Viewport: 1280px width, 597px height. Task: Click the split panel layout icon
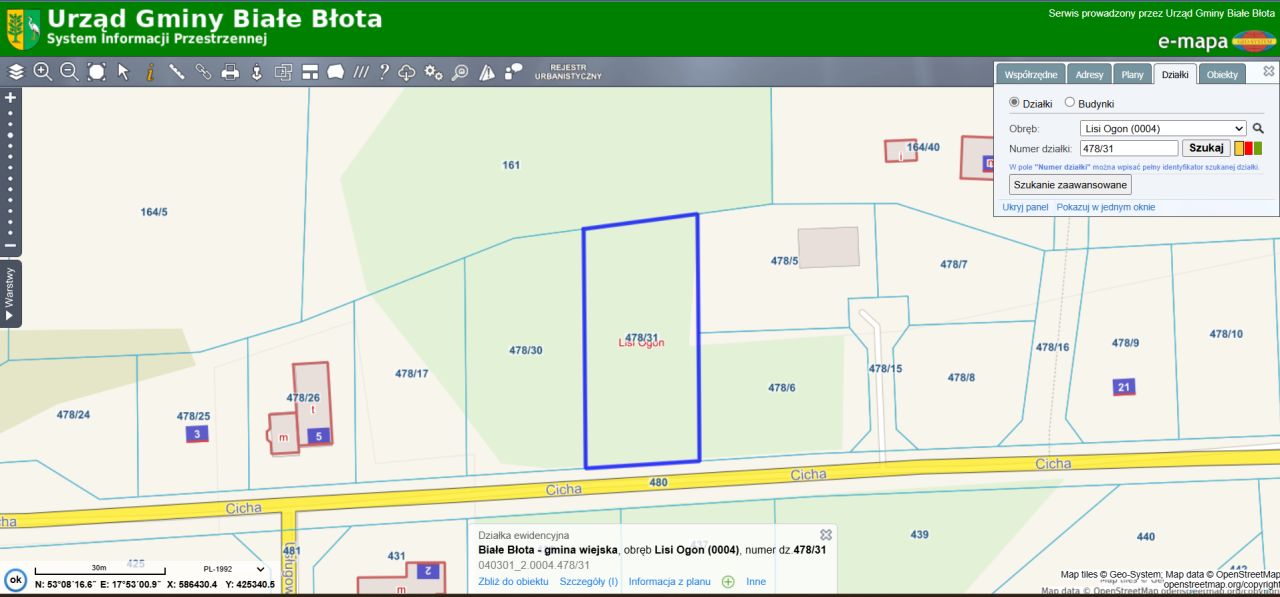click(x=310, y=72)
